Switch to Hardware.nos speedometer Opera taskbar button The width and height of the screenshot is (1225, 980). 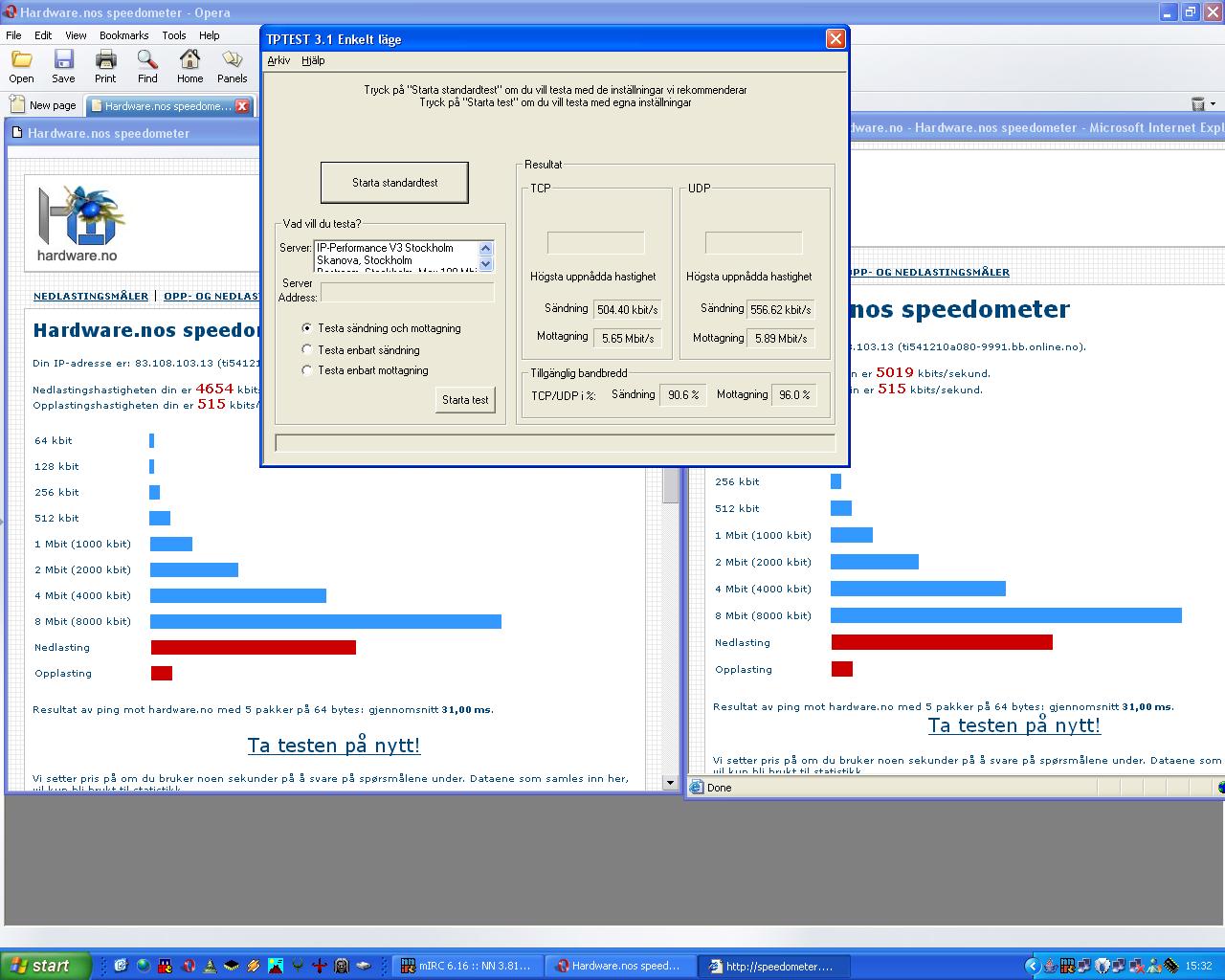tap(621, 966)
